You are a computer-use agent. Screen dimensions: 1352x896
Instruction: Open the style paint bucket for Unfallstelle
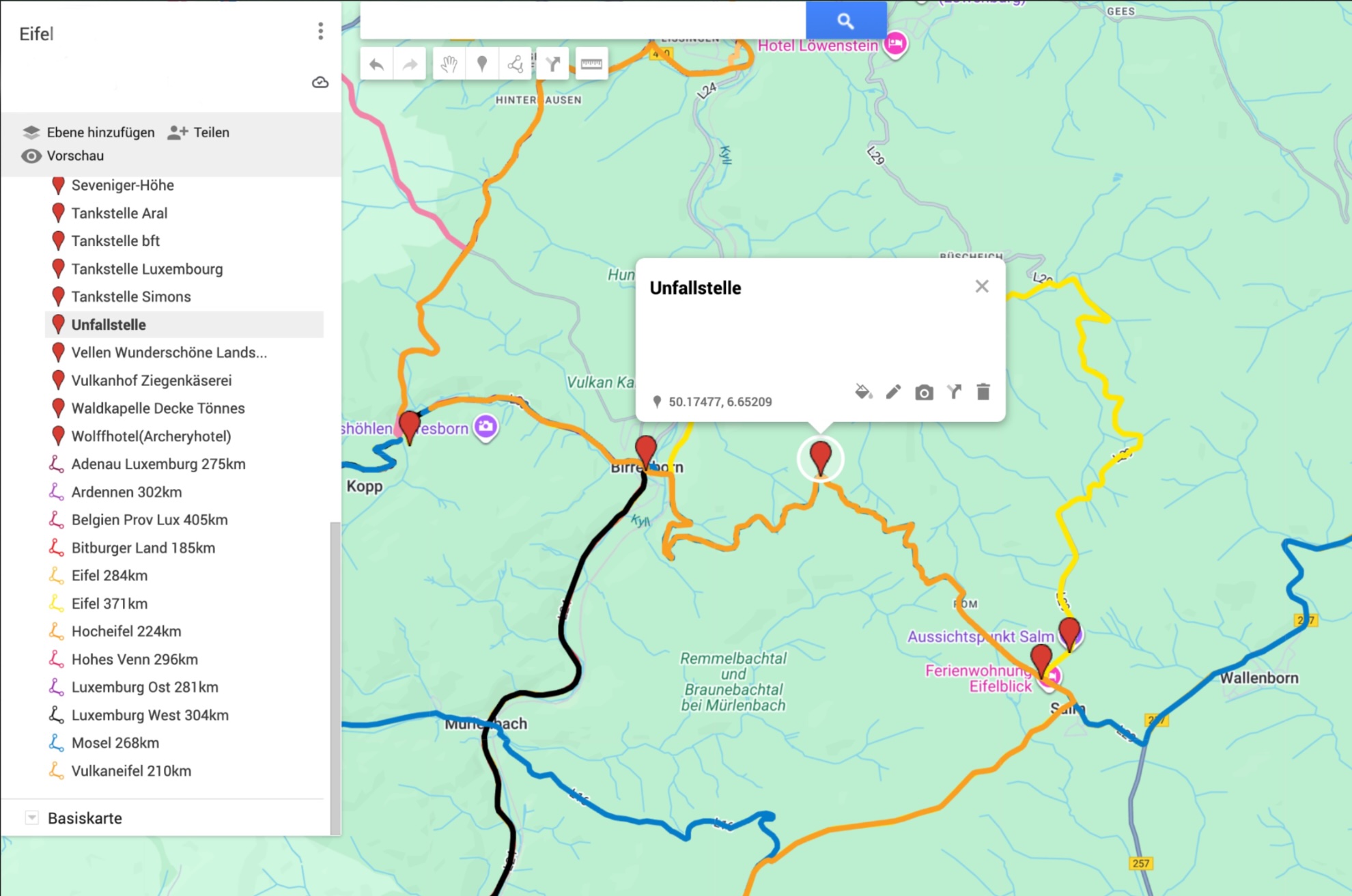tap(863, 392)
